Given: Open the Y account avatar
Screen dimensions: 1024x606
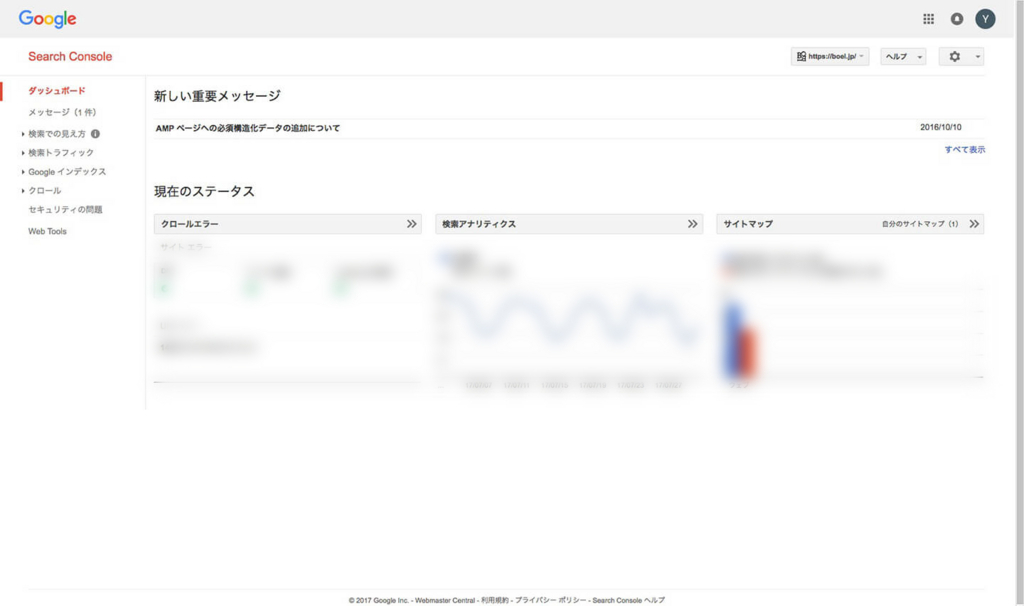Looking at the screenshot, I should coord(985,19).
